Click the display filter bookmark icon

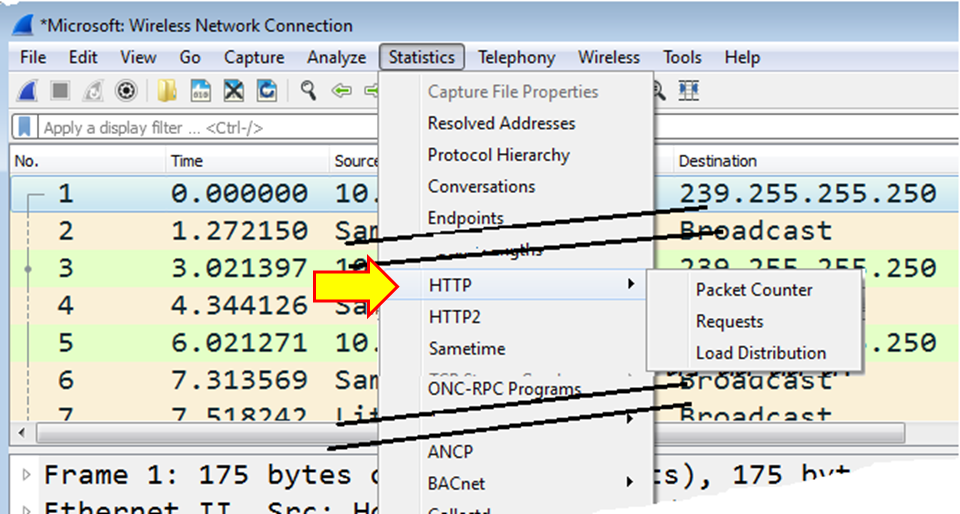(24, 127)
